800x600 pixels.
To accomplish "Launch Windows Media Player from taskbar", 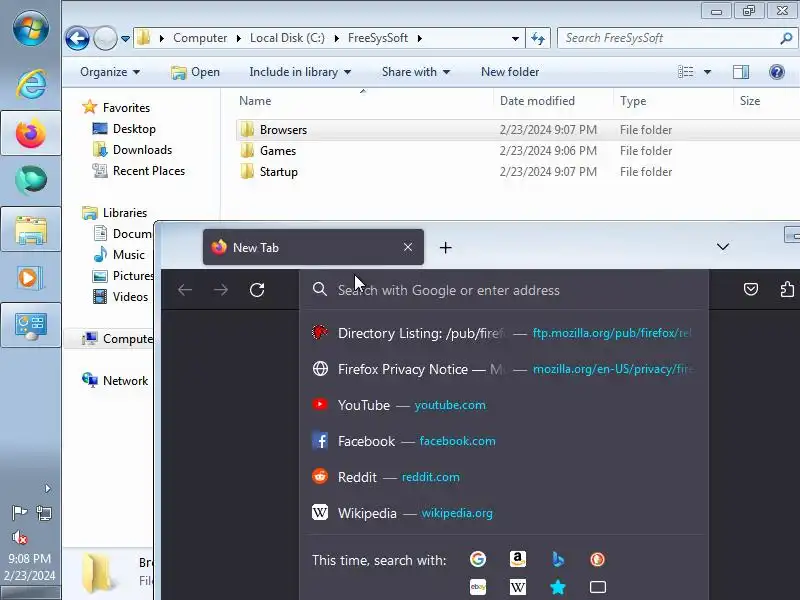I will (x=31, y=278).
